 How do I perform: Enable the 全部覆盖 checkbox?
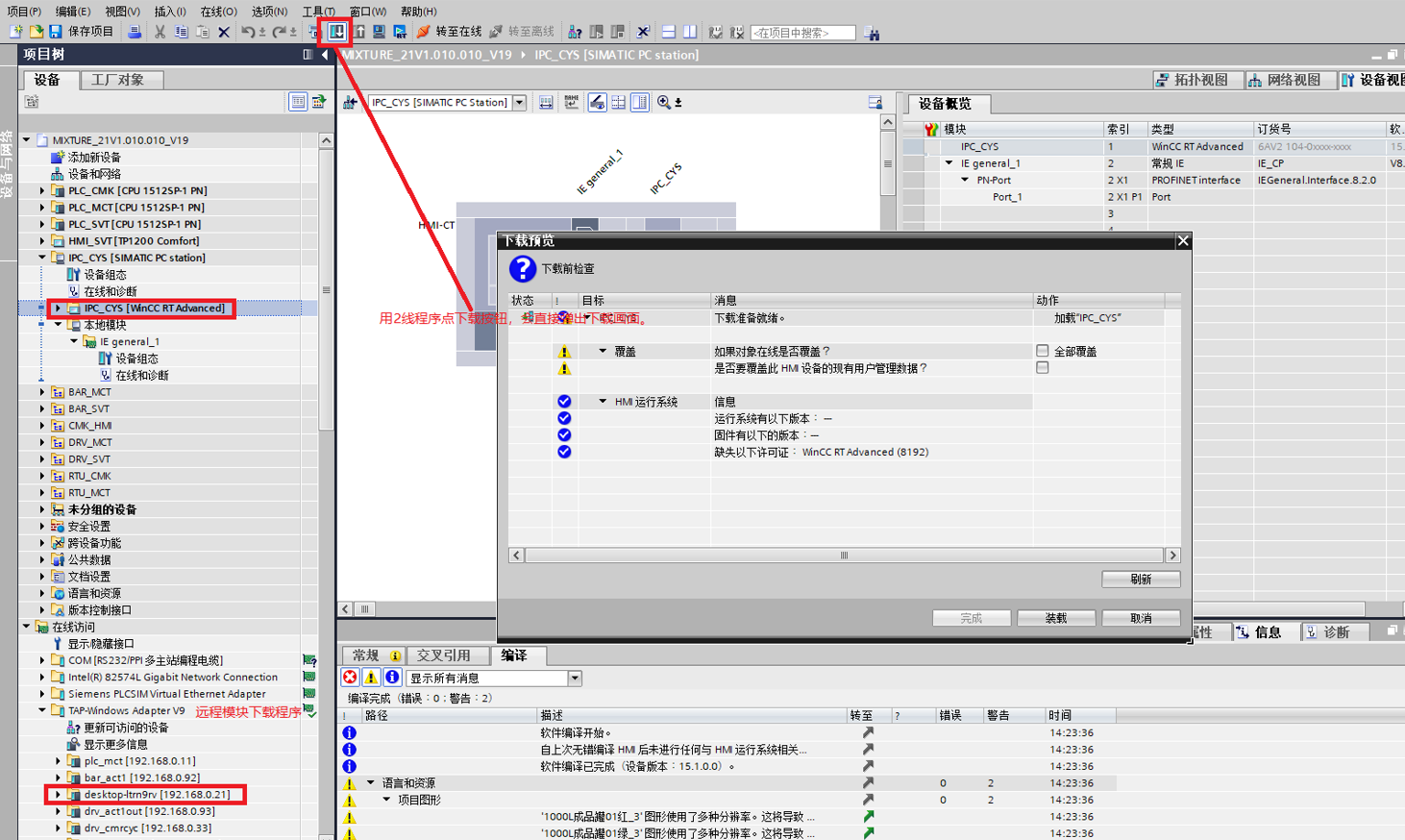[1043, 351]
